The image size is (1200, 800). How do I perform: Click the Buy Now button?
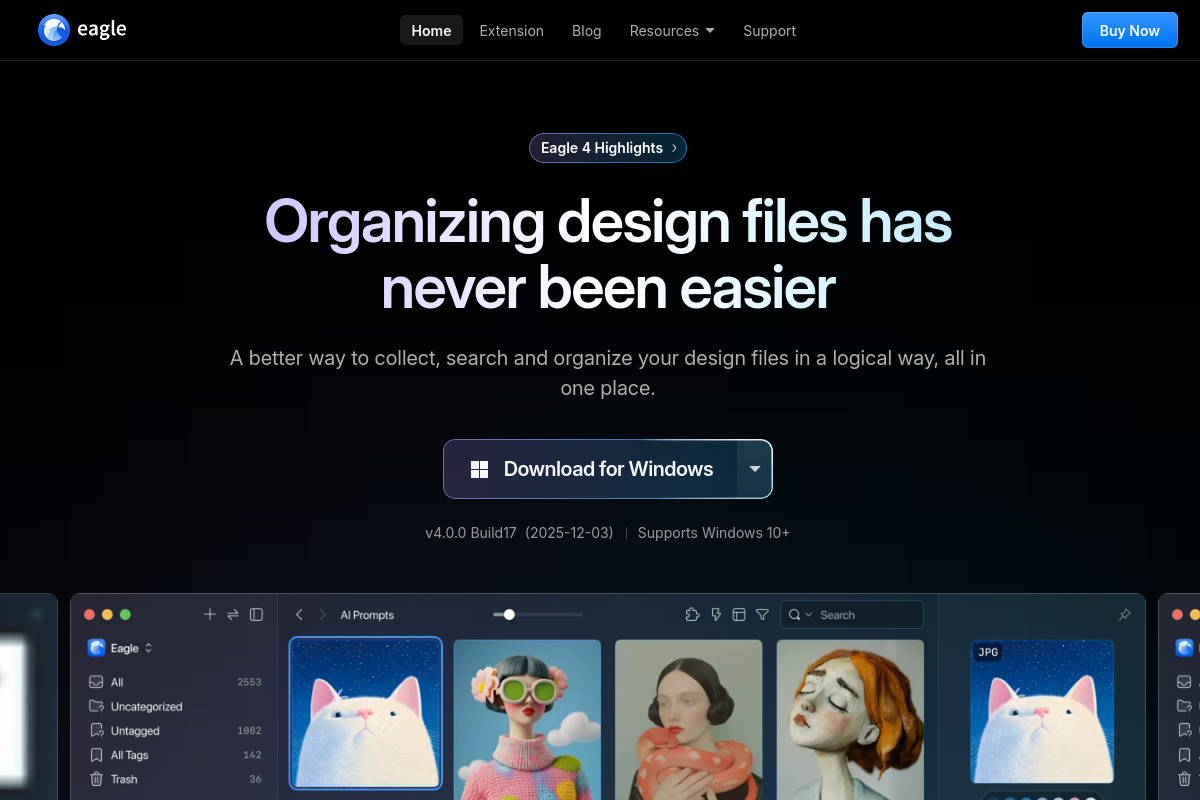[1129, 30]
